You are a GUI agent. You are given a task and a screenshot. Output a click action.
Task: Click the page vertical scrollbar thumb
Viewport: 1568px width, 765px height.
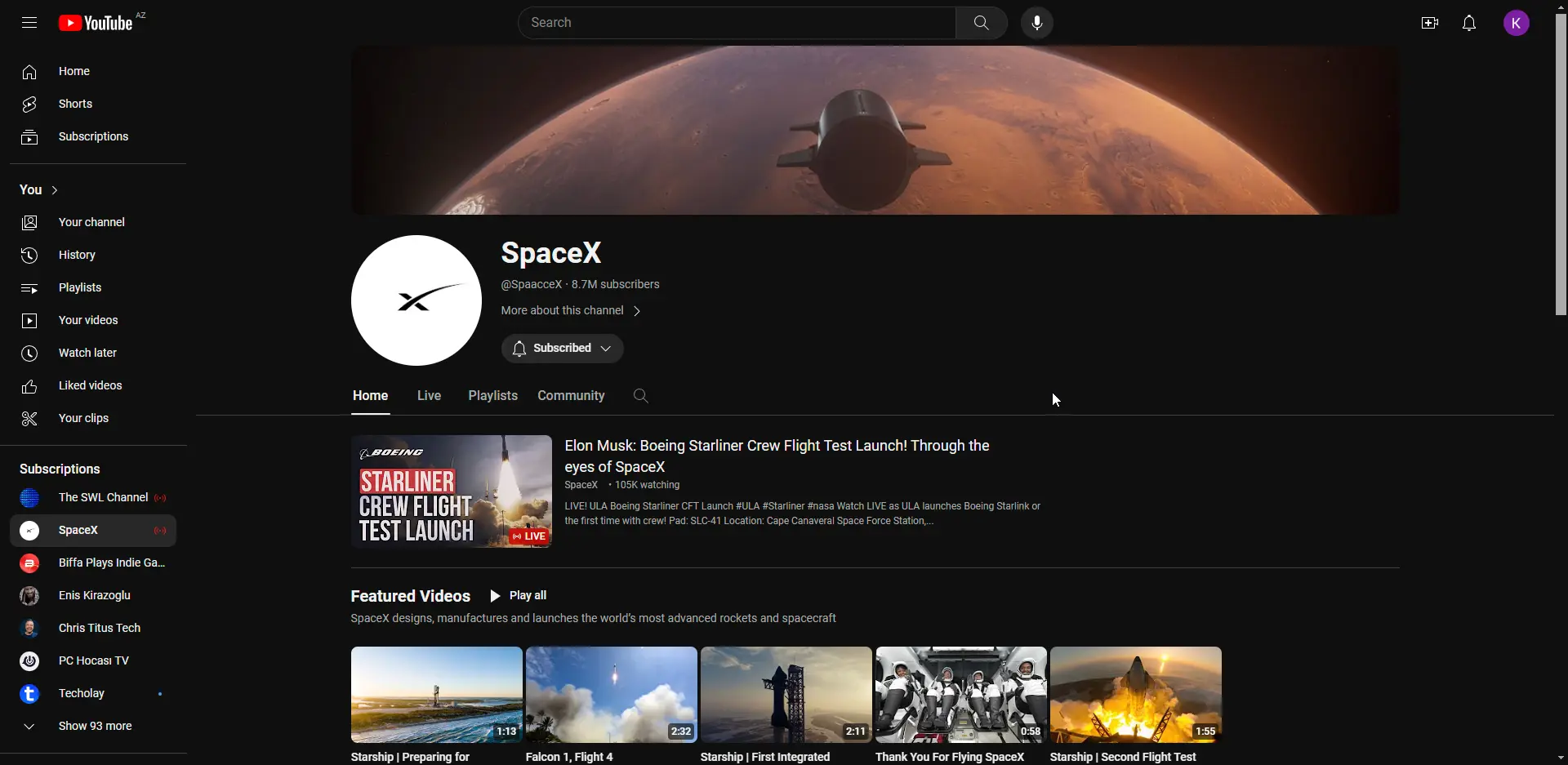tap(1561, 163)
